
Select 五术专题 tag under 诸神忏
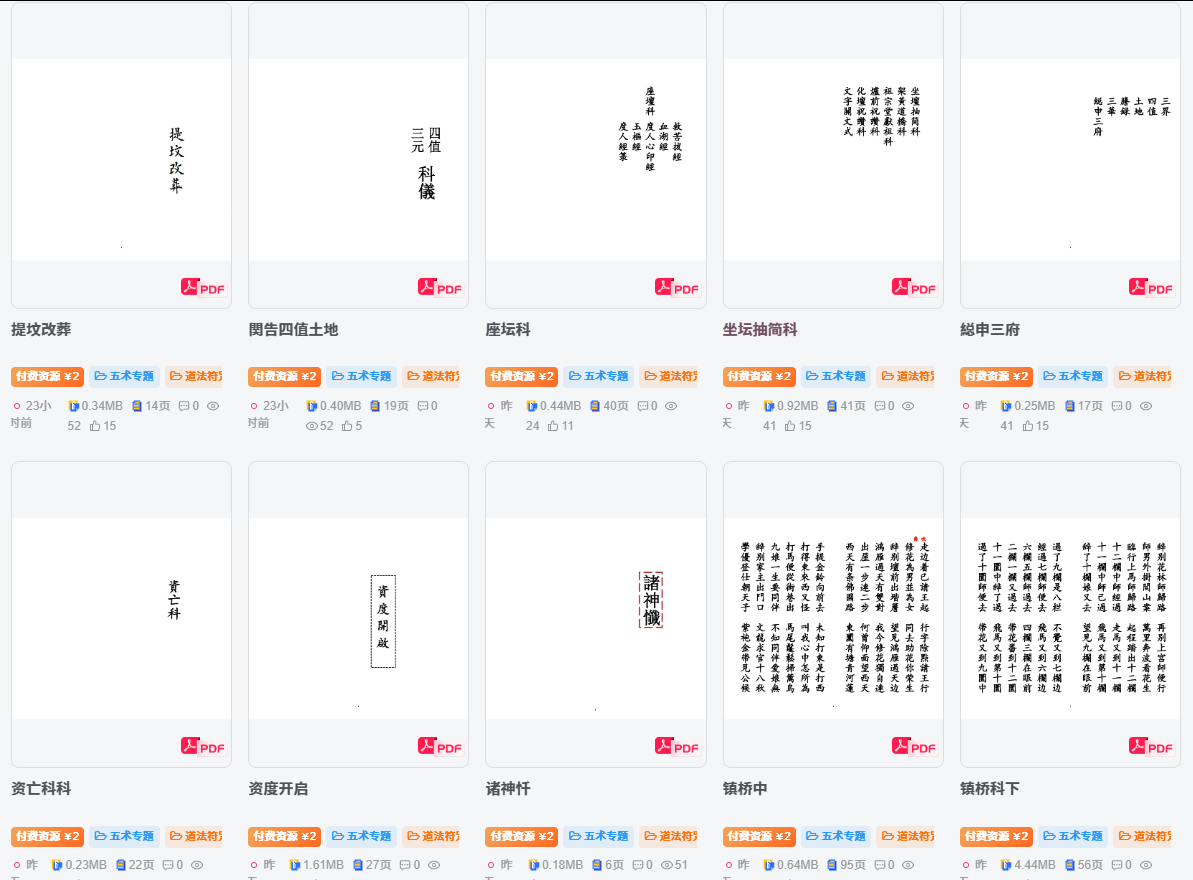[599, 836]
